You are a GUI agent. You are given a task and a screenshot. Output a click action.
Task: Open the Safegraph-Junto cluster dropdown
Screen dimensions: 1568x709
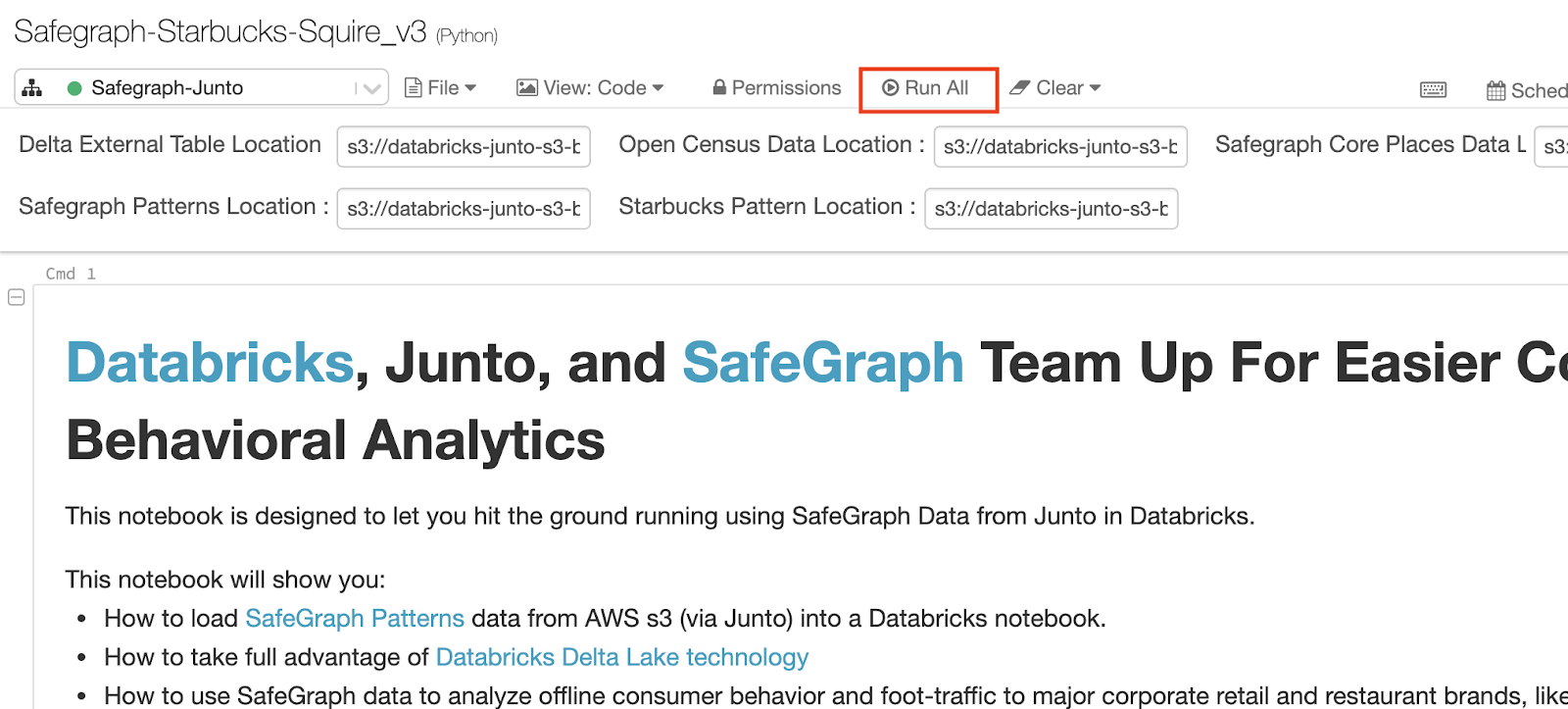tap(370, 88)
